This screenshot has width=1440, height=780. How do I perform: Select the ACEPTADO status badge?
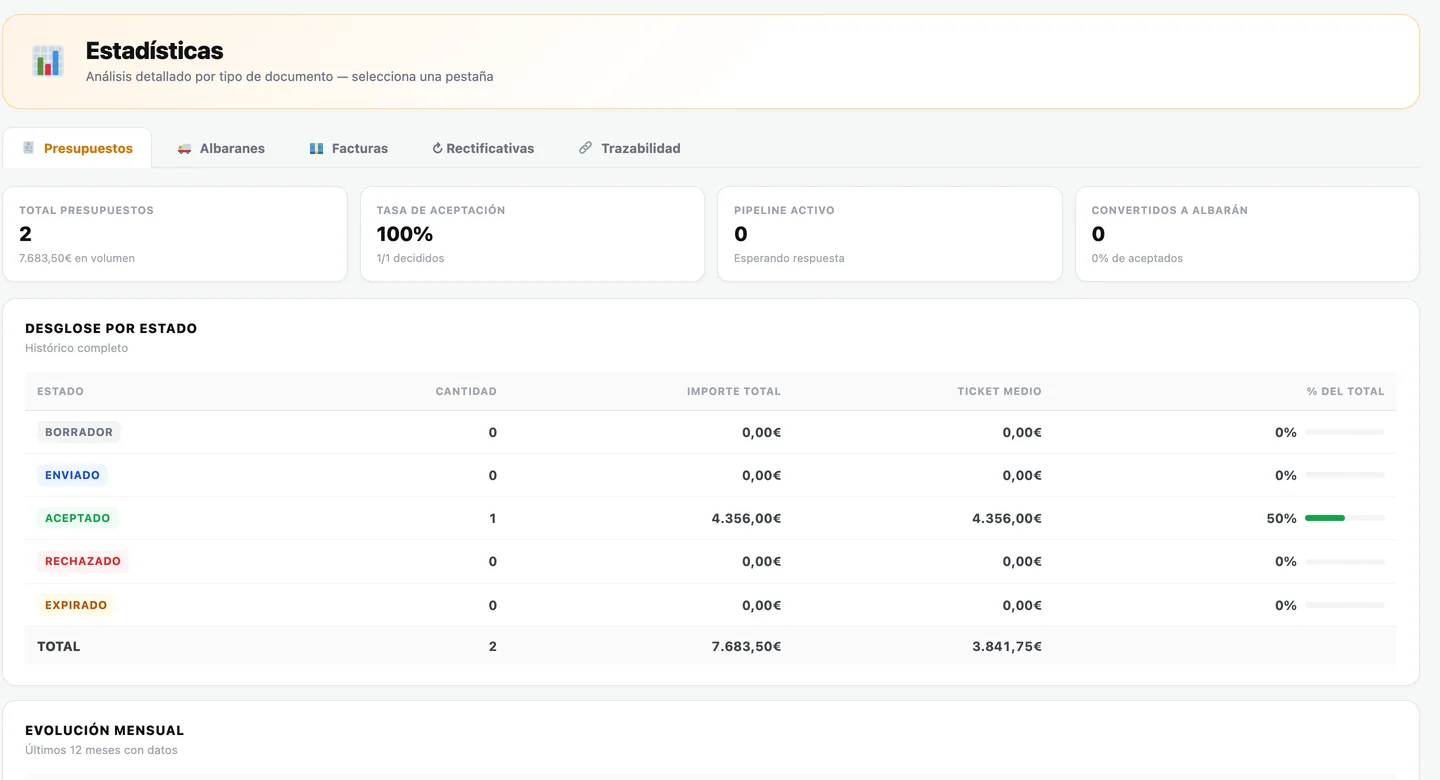[78, 518]
